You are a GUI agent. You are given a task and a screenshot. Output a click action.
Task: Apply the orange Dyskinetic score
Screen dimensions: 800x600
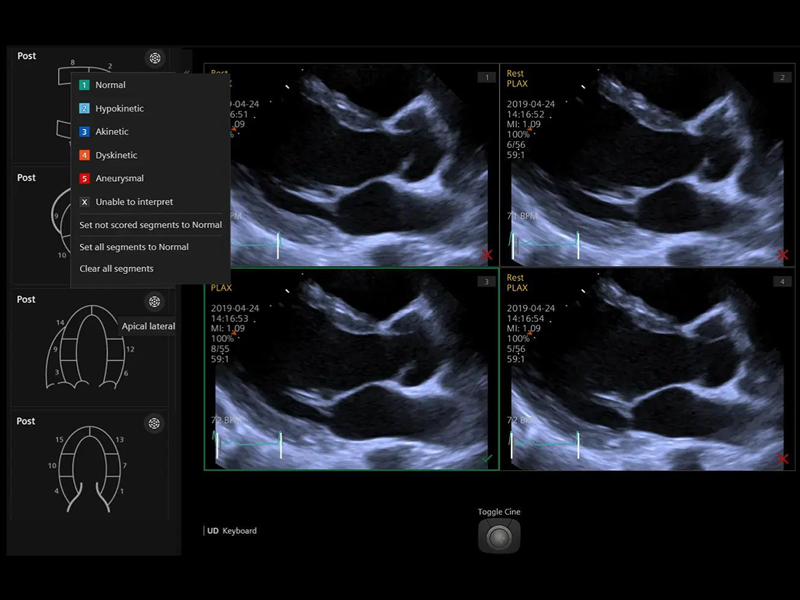(x=116, y=155)
